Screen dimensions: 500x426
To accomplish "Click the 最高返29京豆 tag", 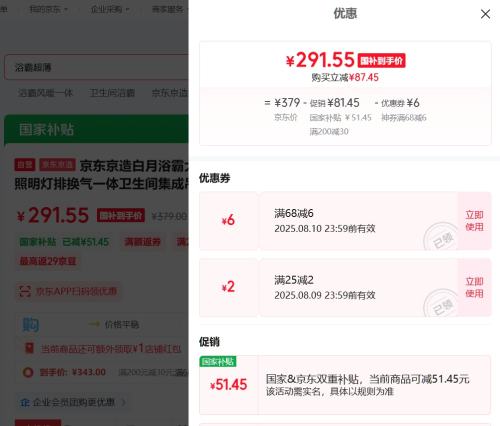I will tap(48, 261).
